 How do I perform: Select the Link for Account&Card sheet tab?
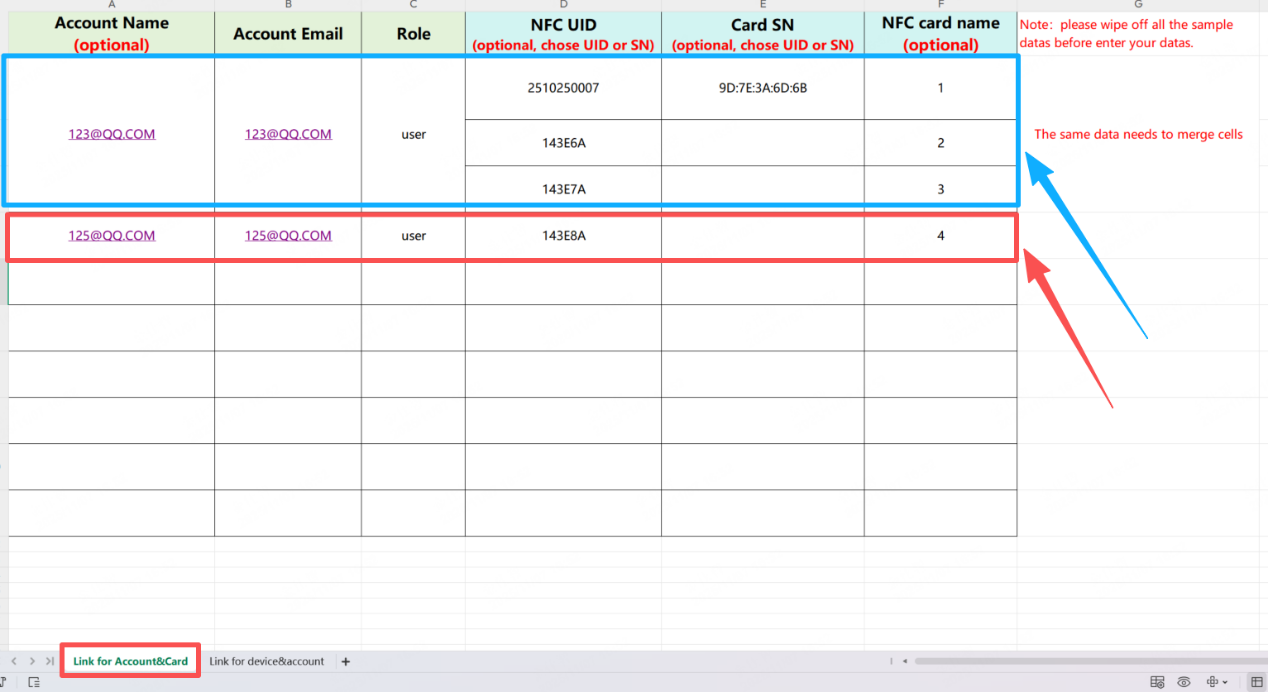pyautogui.click(x=130, y=661)
